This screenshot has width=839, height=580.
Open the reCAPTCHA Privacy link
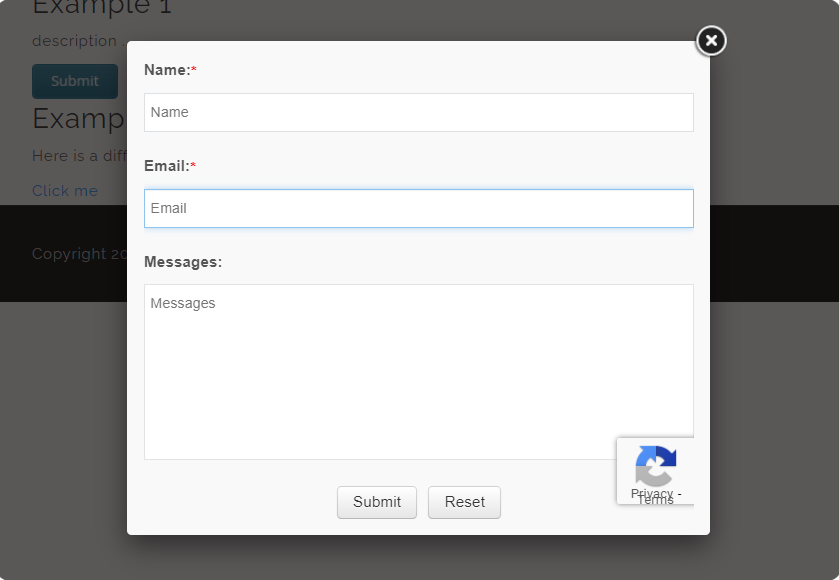click(651, 493)
